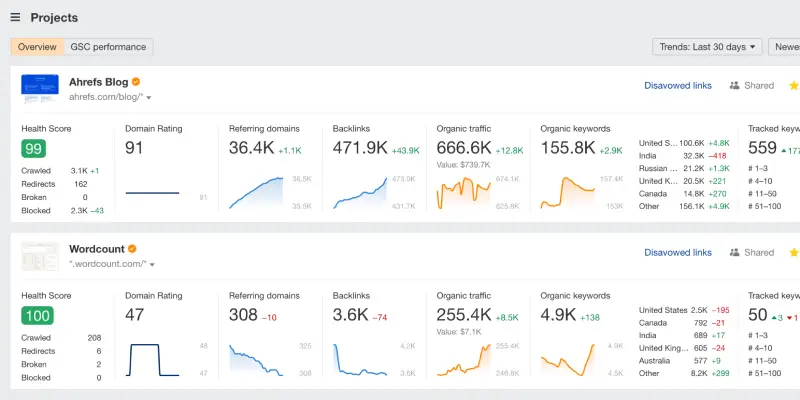Click the Ahrefs Blog organic traffic chart
The height and width of the screenshot is (400, 800).
tap(464, 193)
